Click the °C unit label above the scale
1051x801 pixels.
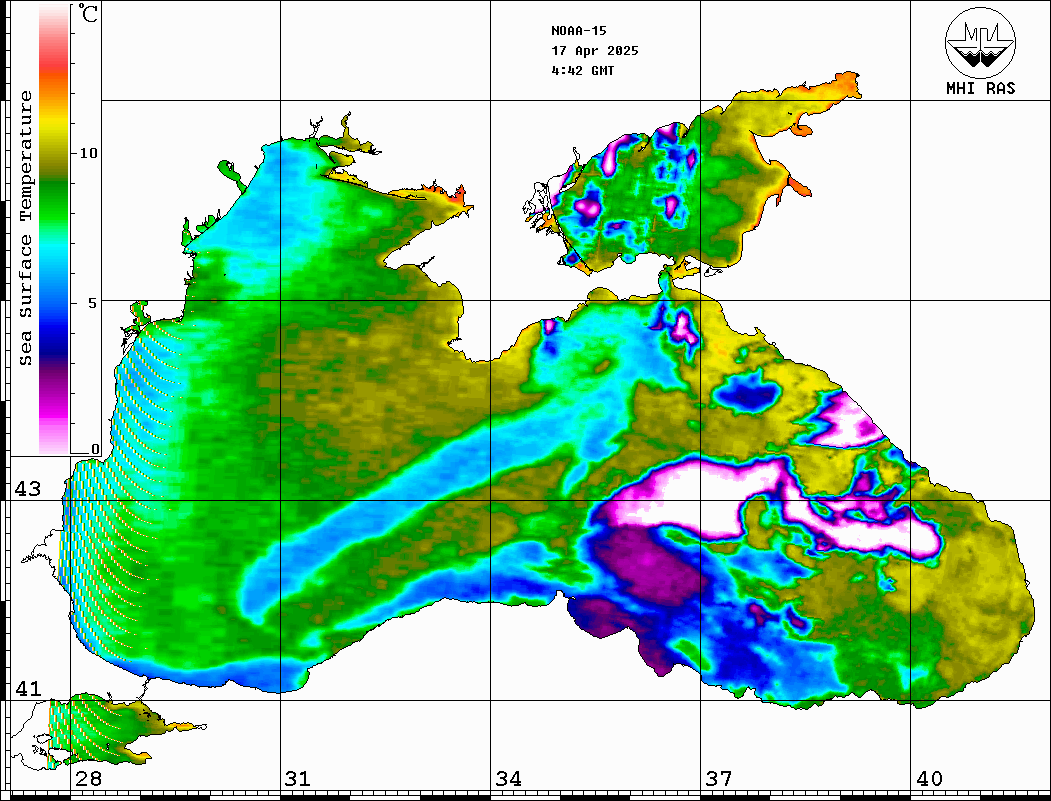90,15
